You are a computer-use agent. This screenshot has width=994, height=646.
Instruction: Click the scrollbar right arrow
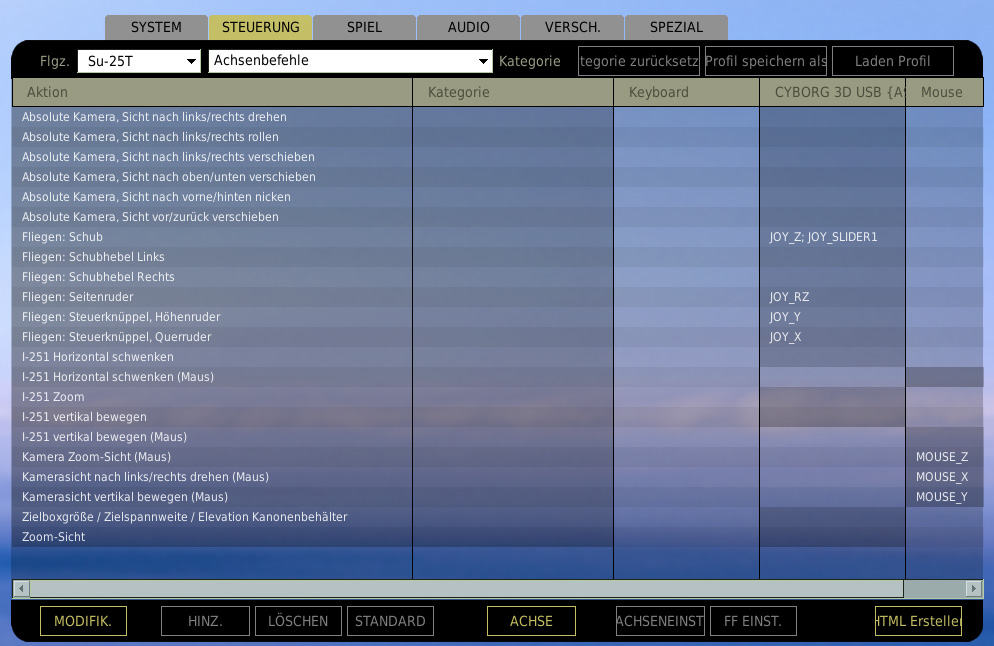click(x=974, y=588)
